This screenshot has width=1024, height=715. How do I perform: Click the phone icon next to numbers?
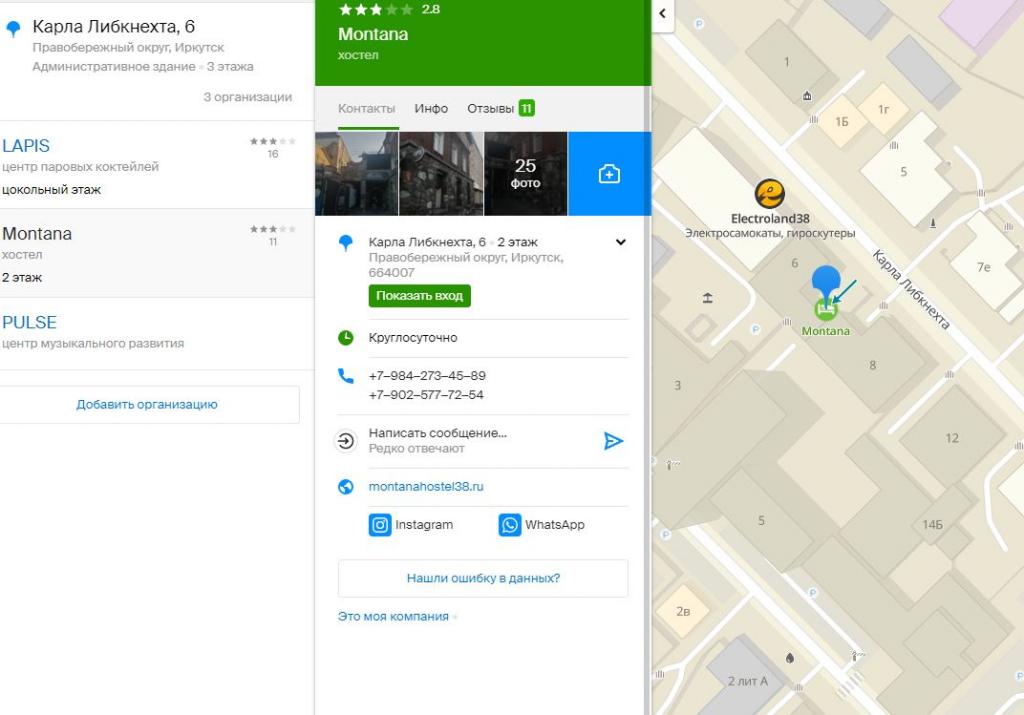[x=346, y=376]
